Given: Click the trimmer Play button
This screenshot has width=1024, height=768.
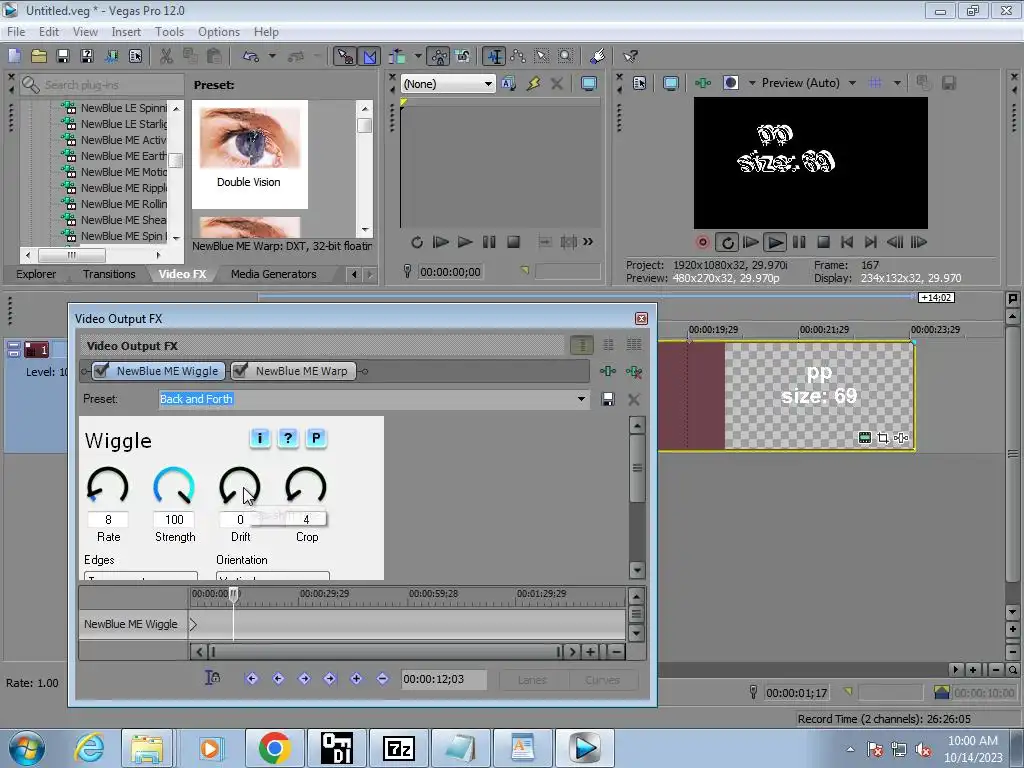Looking at the screenshot, I should click(464, 242).
